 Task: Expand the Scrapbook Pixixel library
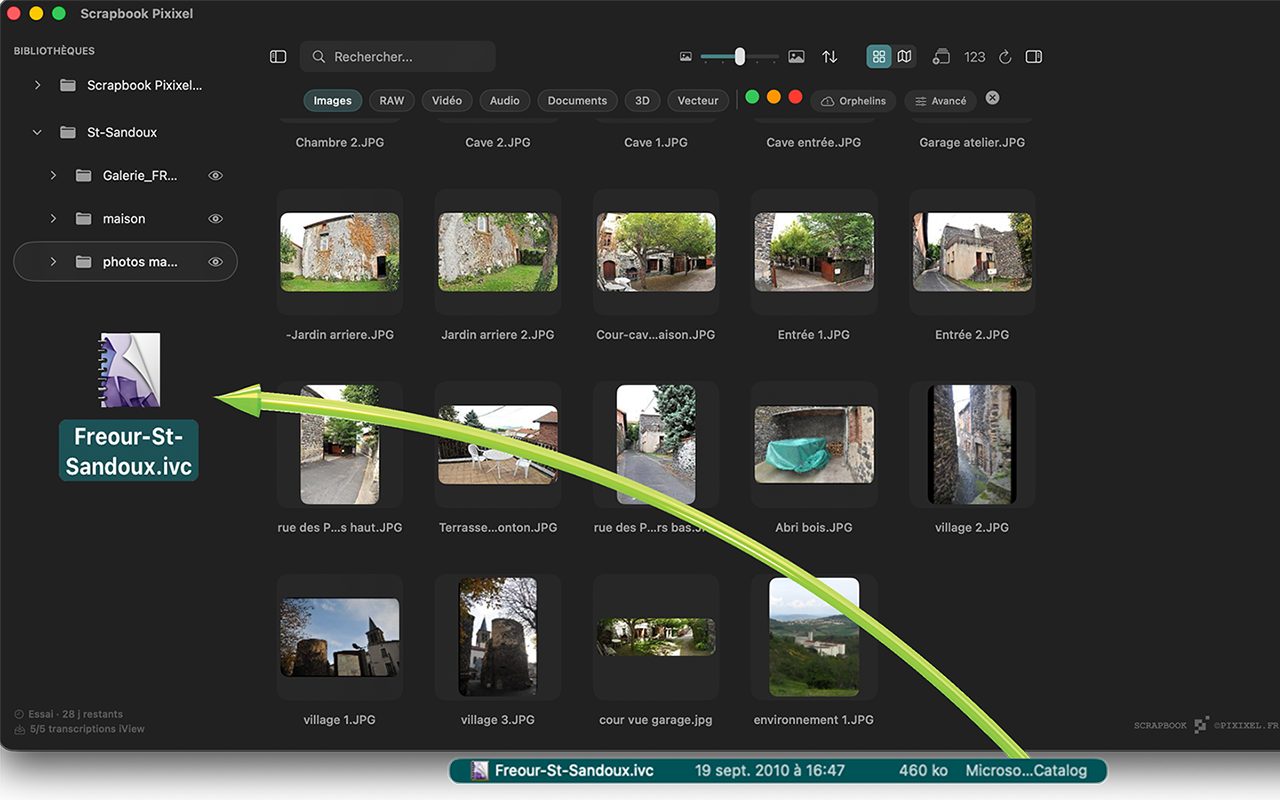pos(37,85)
